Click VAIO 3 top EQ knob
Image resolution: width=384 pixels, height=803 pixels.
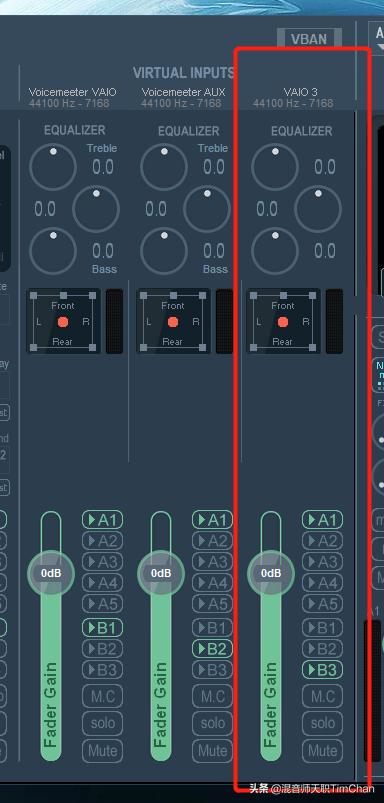[275, 167]
